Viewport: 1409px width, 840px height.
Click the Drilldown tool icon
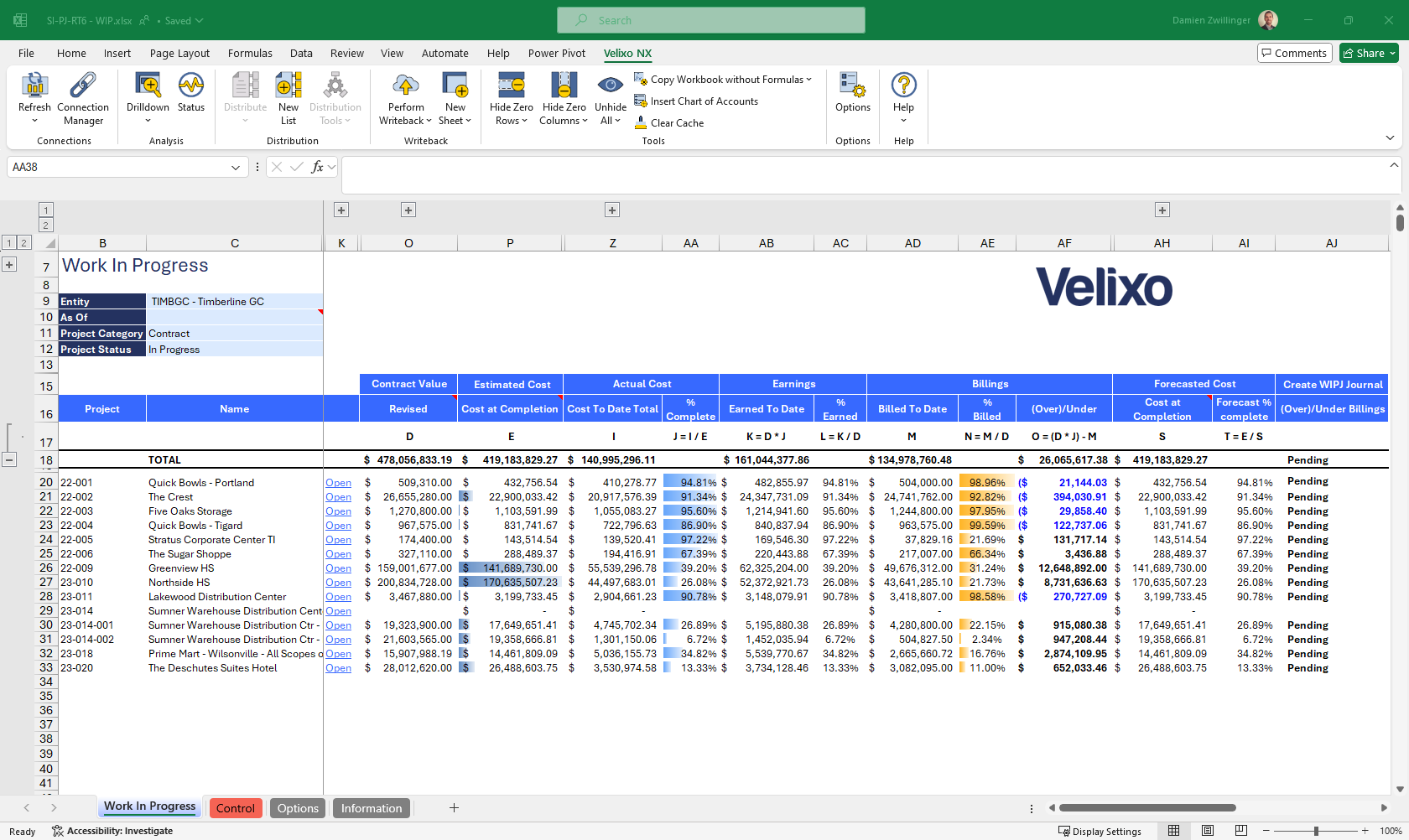[148, 86]
